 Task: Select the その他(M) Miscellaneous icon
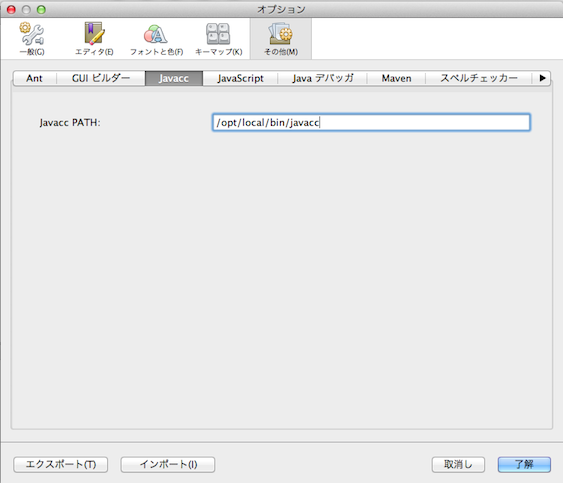tap(281, 39)
